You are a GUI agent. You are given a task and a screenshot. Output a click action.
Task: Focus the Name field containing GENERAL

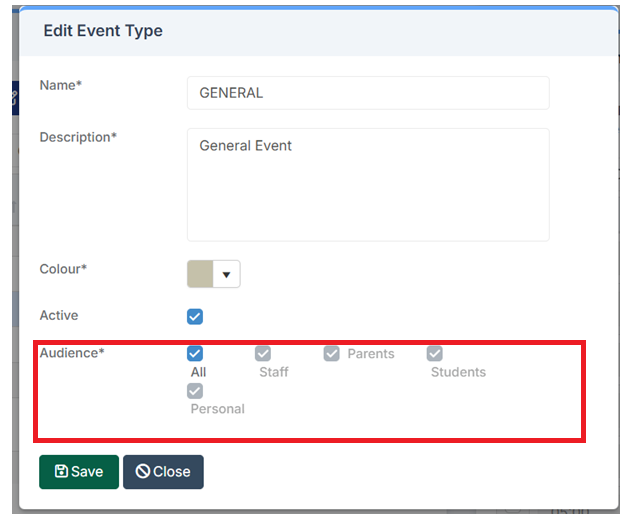click(x=367, y=93)
